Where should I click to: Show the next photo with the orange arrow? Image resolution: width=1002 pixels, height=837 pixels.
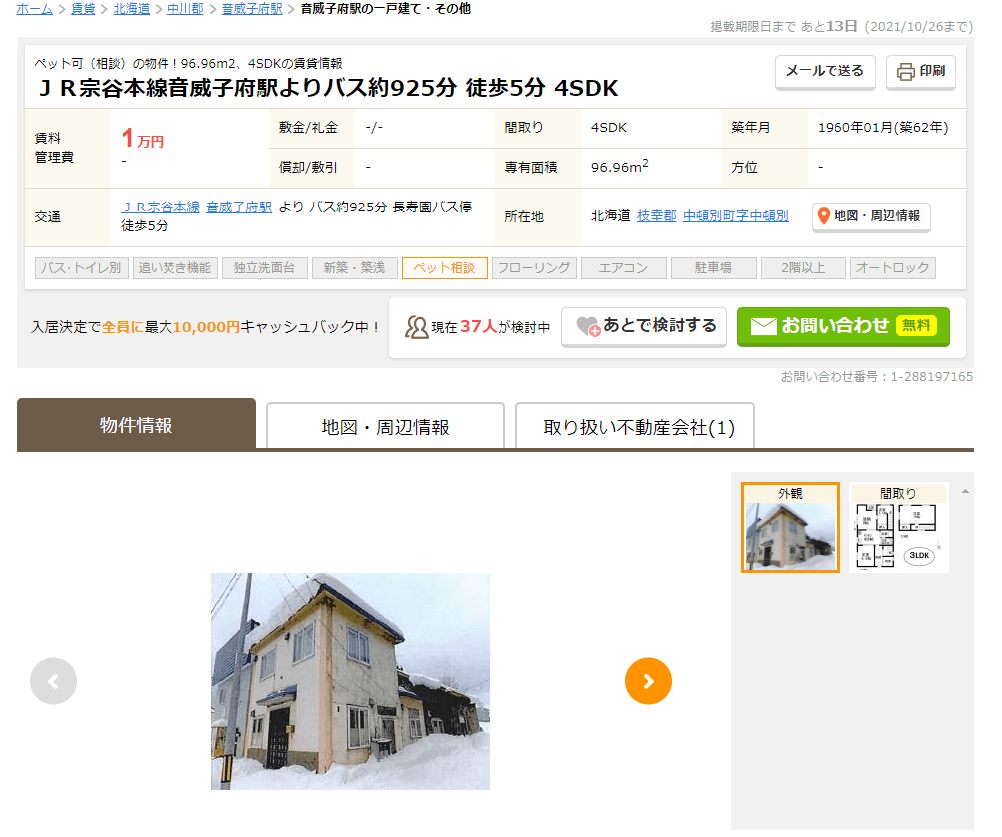648,681
